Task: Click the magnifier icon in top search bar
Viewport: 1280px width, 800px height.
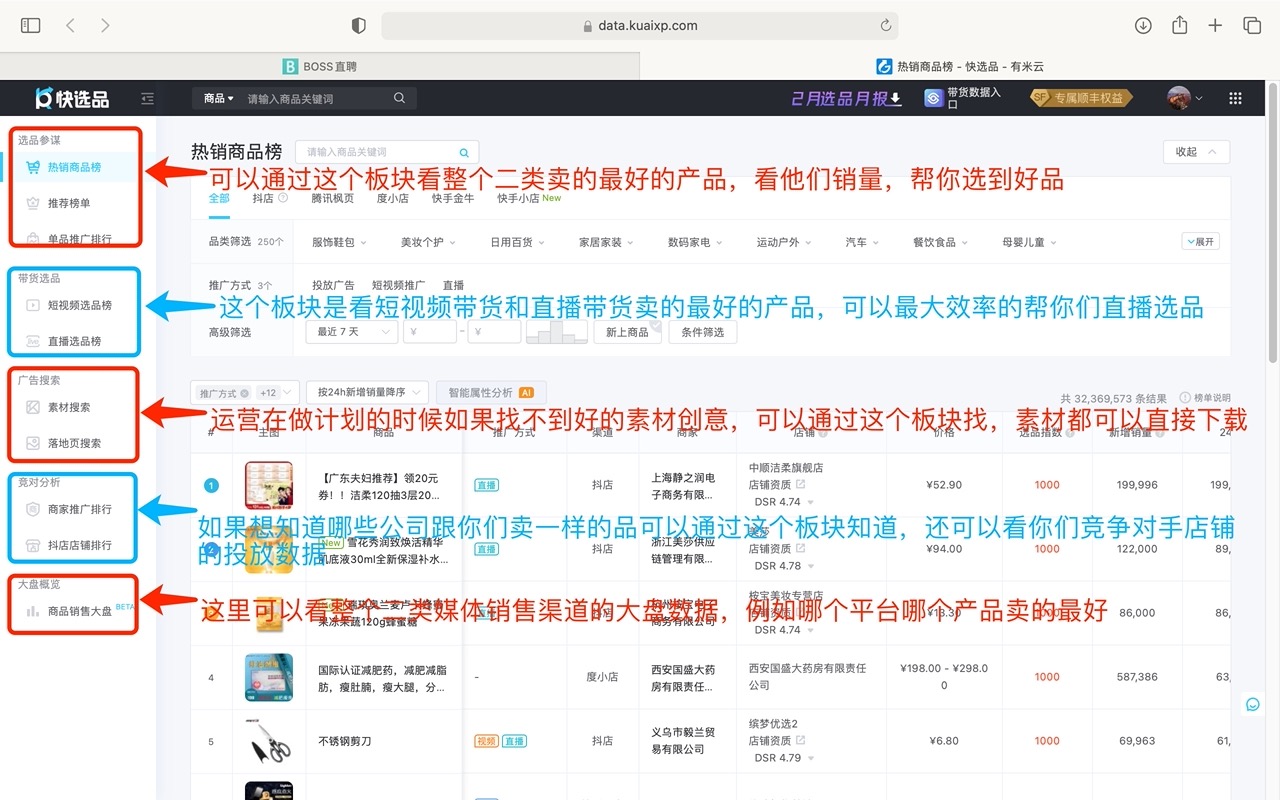Action: coord(399,98)
